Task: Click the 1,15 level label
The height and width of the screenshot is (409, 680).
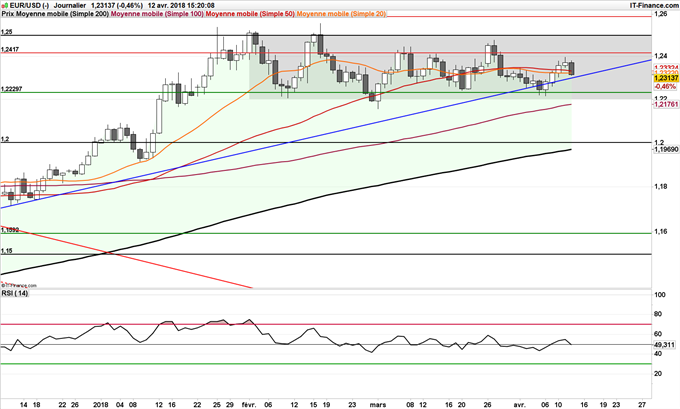Action: tap(7, 251)
